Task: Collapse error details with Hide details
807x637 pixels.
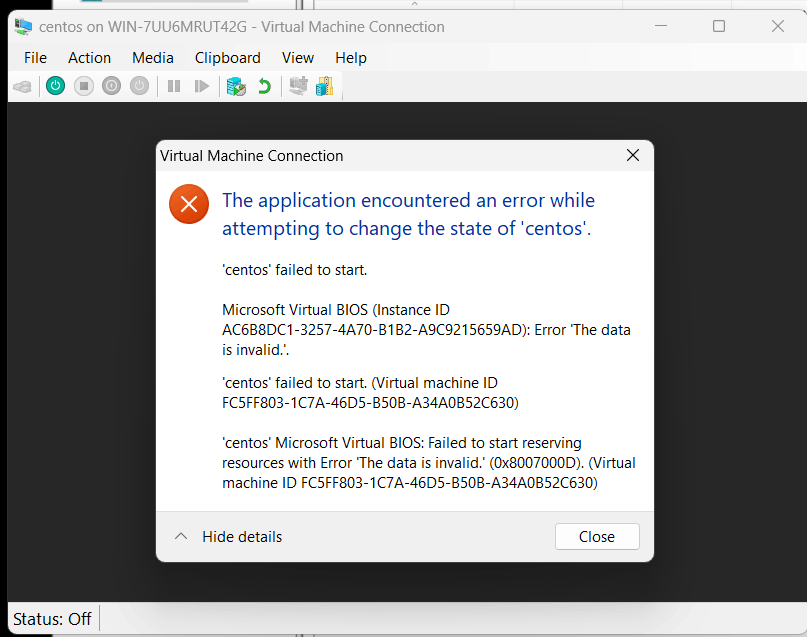Action: point(229,537)
